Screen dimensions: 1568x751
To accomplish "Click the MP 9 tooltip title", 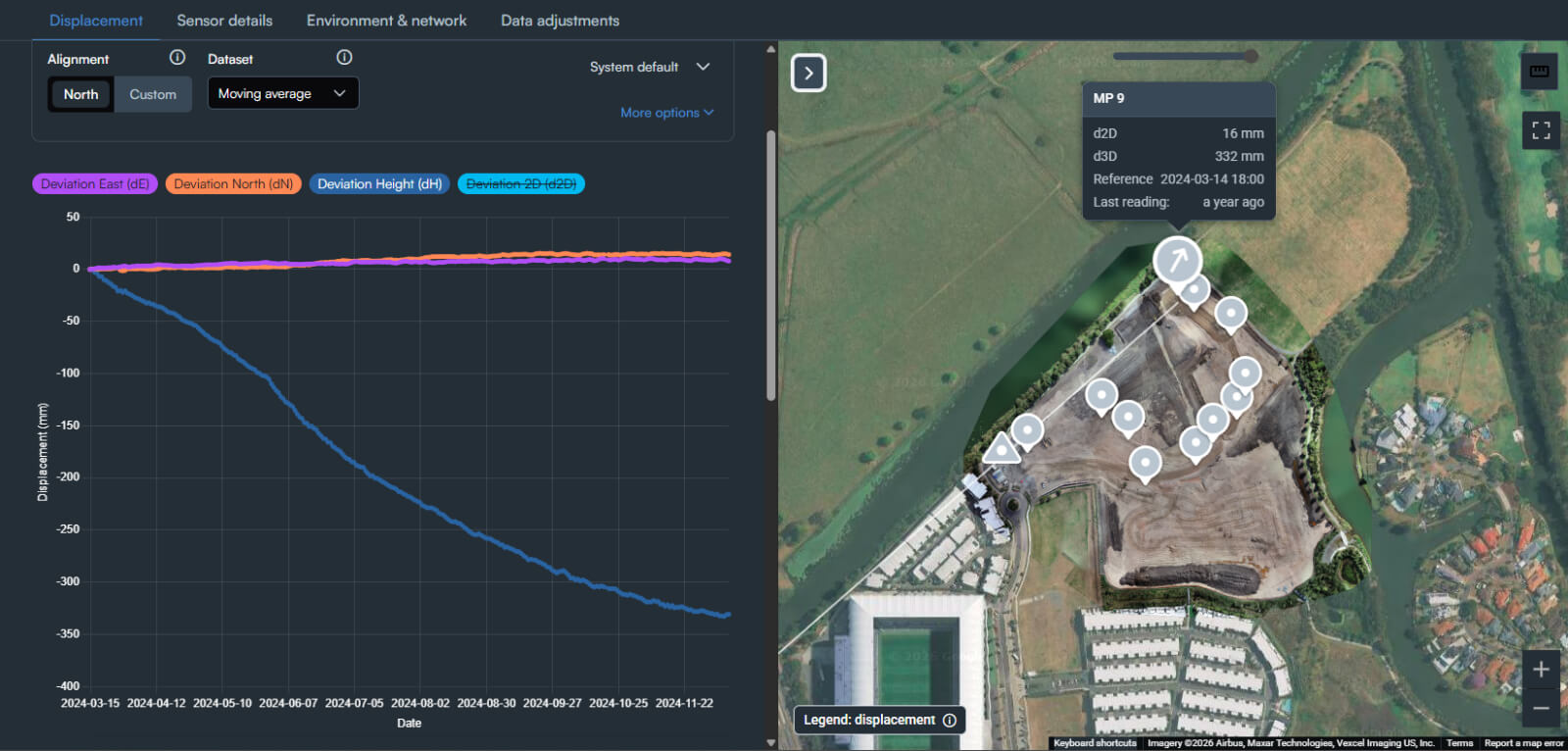I will point(1108,98).
